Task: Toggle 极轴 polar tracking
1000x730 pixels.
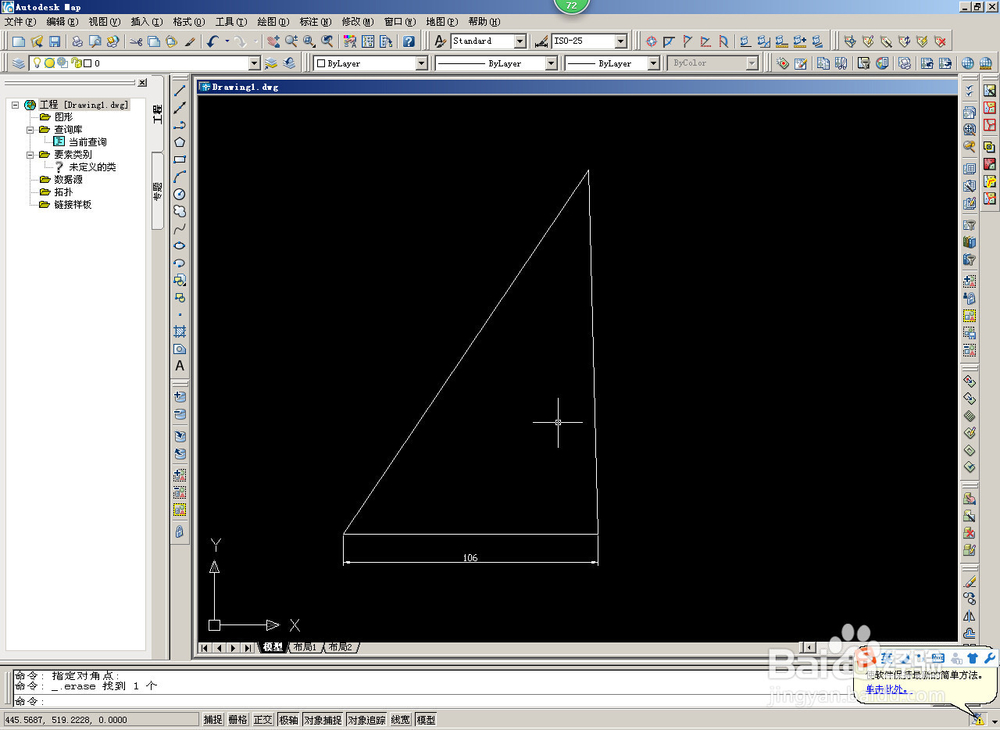Action: (x=288, y=720)
